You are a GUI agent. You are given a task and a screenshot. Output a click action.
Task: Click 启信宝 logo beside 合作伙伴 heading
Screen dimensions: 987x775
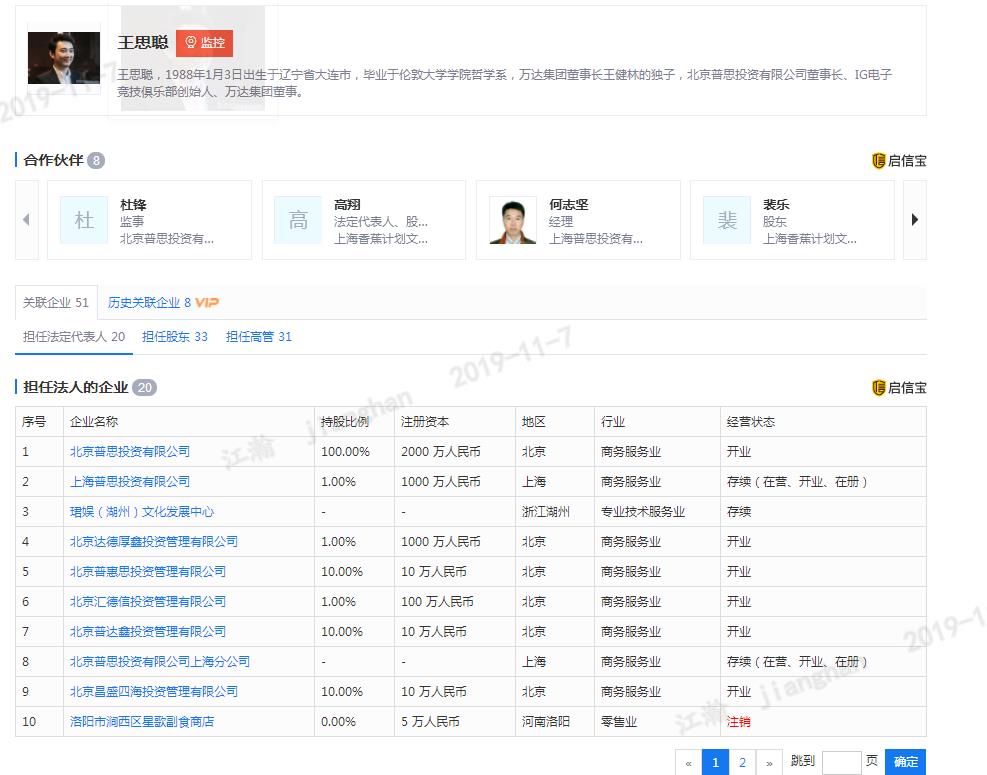[899, 161]
